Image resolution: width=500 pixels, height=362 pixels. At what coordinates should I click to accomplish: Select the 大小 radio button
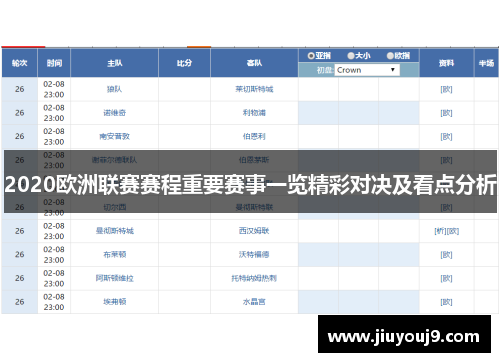click(x=351, y=56)
